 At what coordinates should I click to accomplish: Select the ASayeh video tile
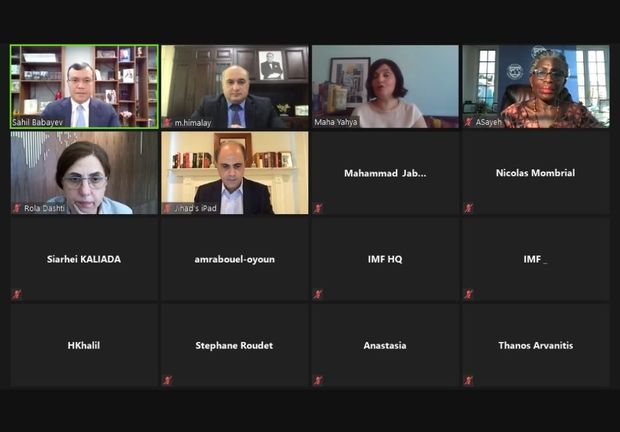(x=536, y=87)
